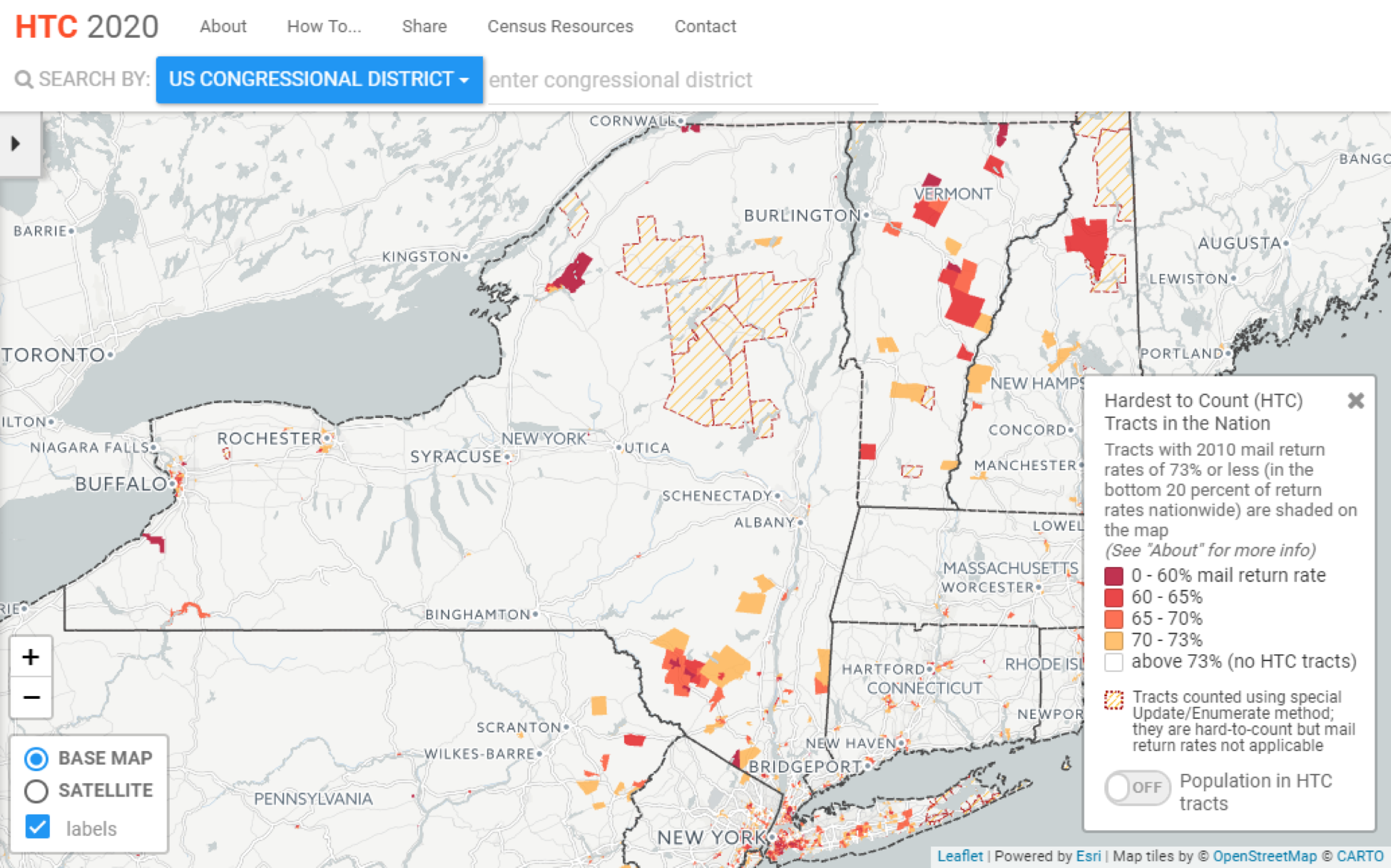The image size is (1391, 868).
Task: Toggle Population in HTC tracts switch
Action: coord(1137,787)
